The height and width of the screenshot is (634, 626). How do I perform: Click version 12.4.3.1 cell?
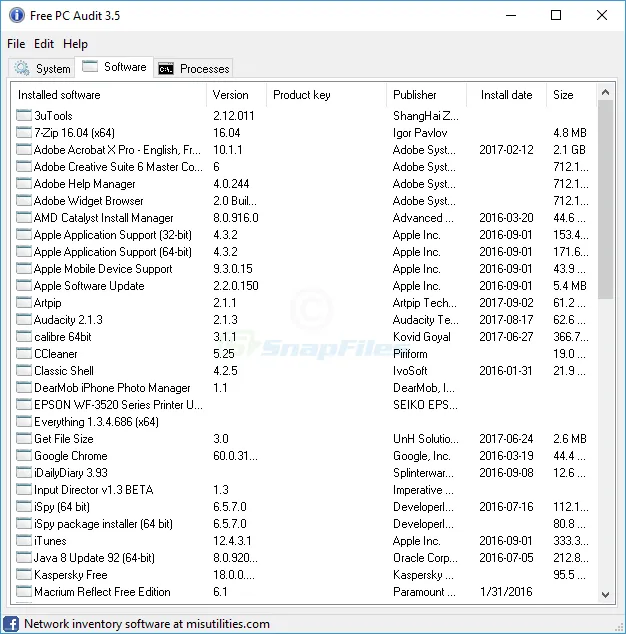click(x=232, y=541)
